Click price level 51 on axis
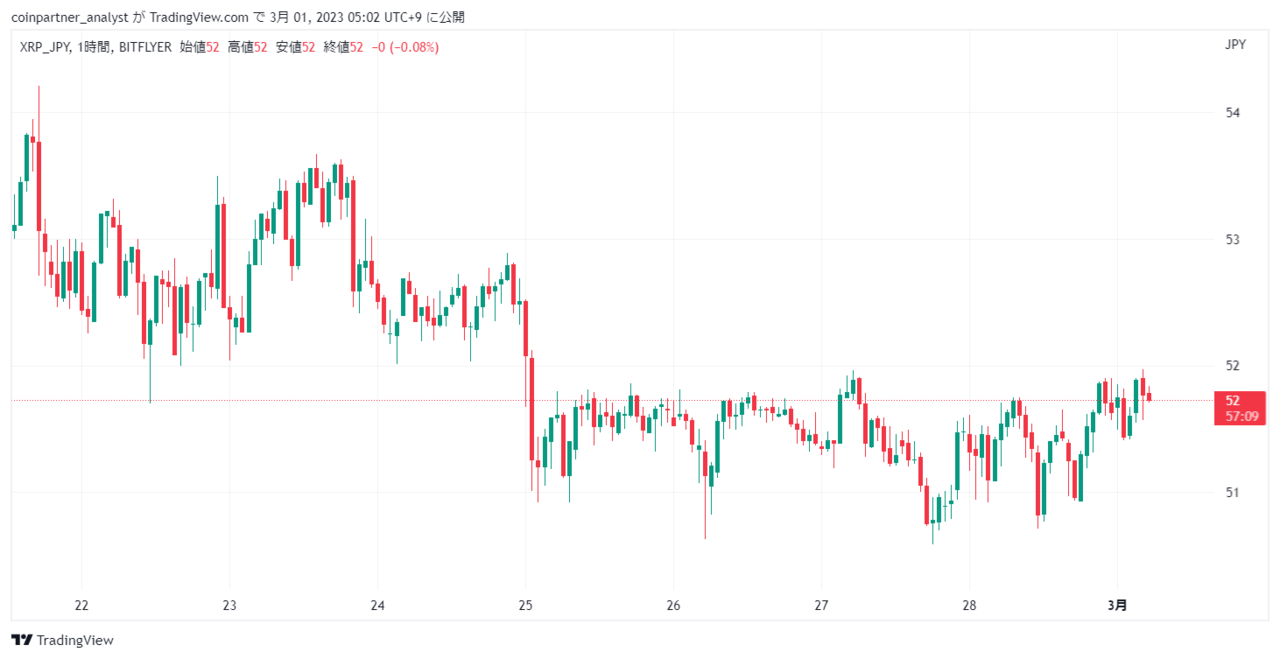 click(1232, 492)
